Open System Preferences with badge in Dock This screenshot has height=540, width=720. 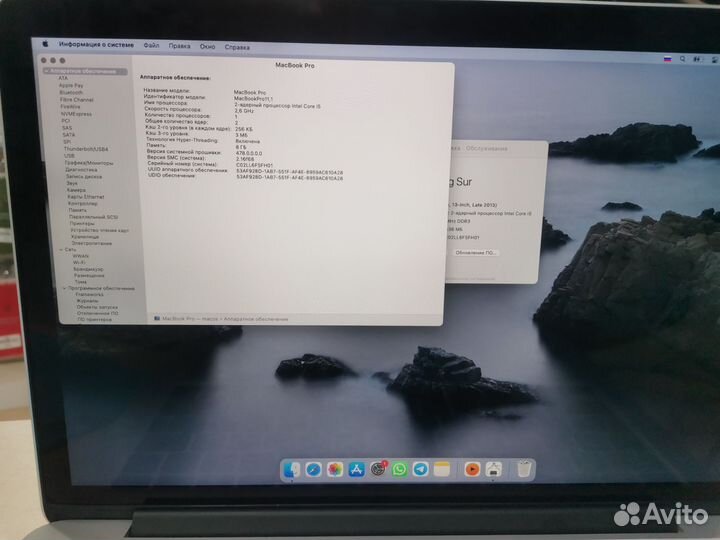[378, 469]
